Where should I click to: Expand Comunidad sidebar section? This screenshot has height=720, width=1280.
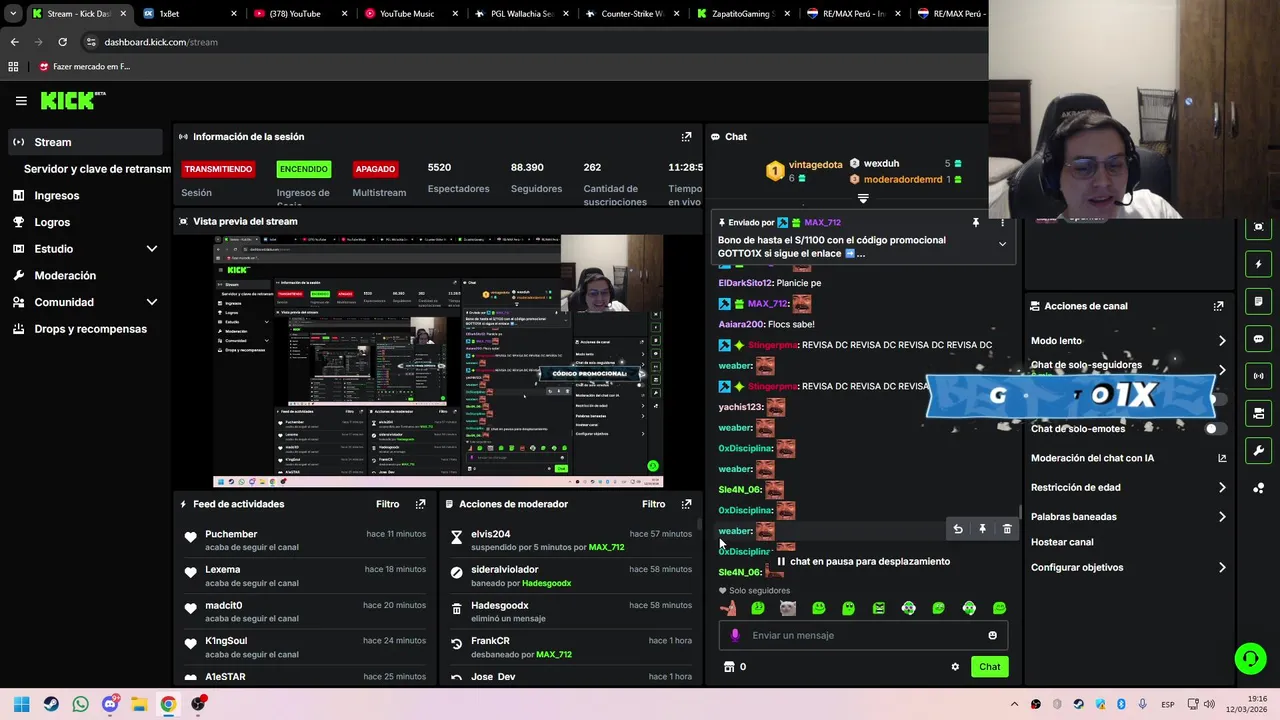152,302
